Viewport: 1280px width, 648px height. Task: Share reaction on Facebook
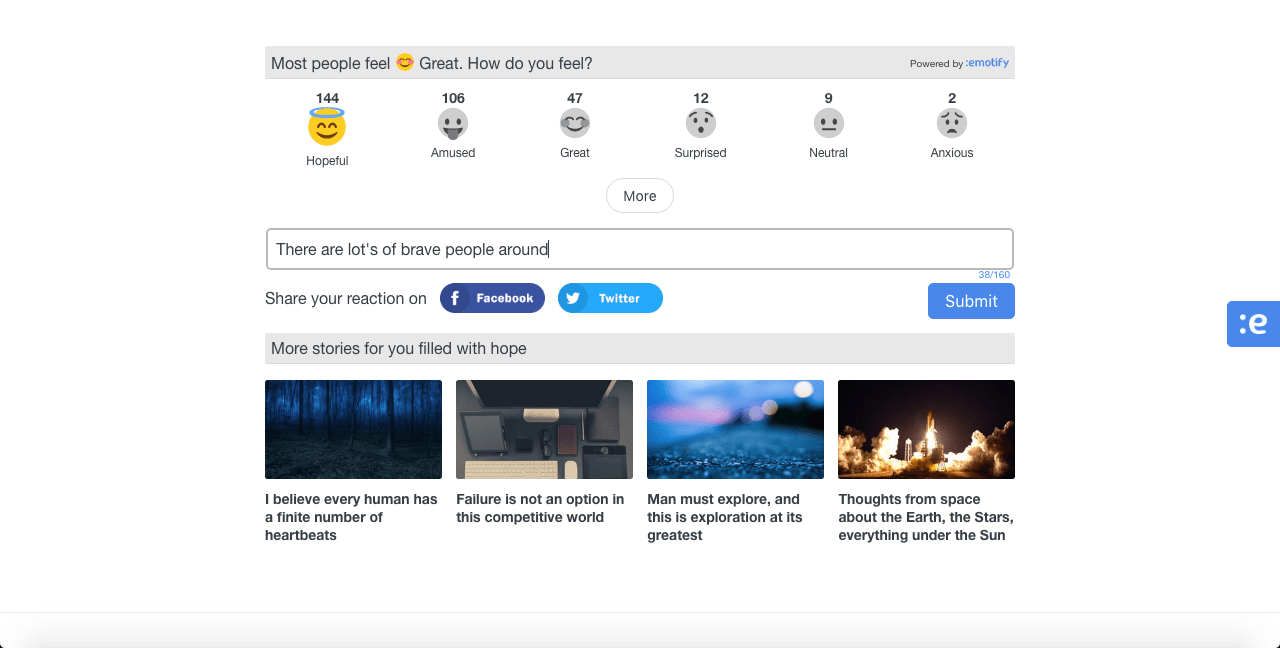point(492,298)
